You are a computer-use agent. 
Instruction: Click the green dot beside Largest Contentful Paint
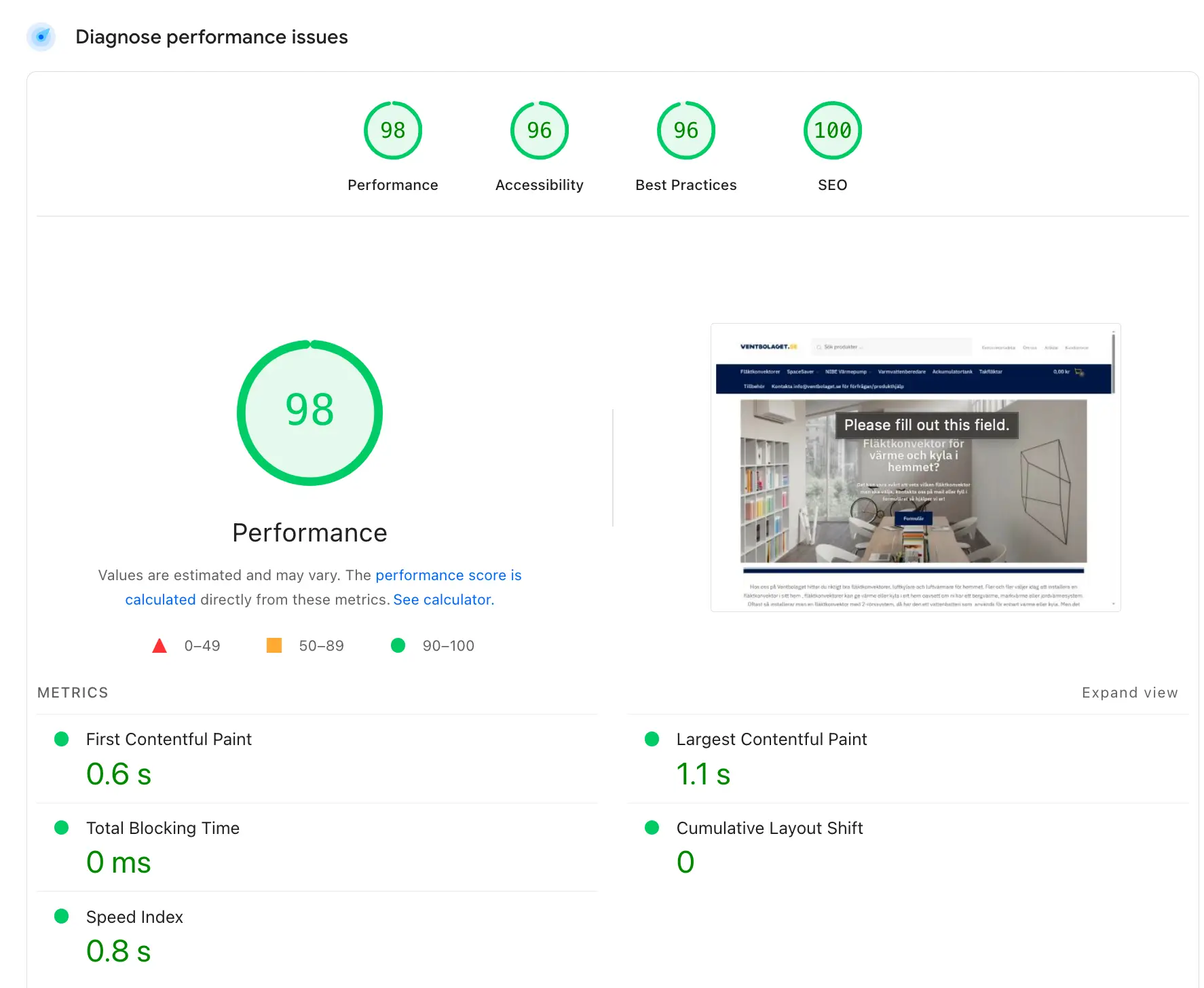pyautogui.click(x=652, y=739)
